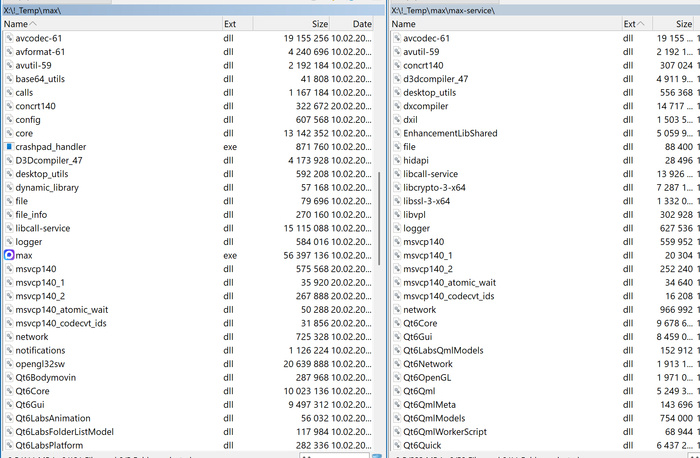Click size value 966 992 in right panel

676,309
